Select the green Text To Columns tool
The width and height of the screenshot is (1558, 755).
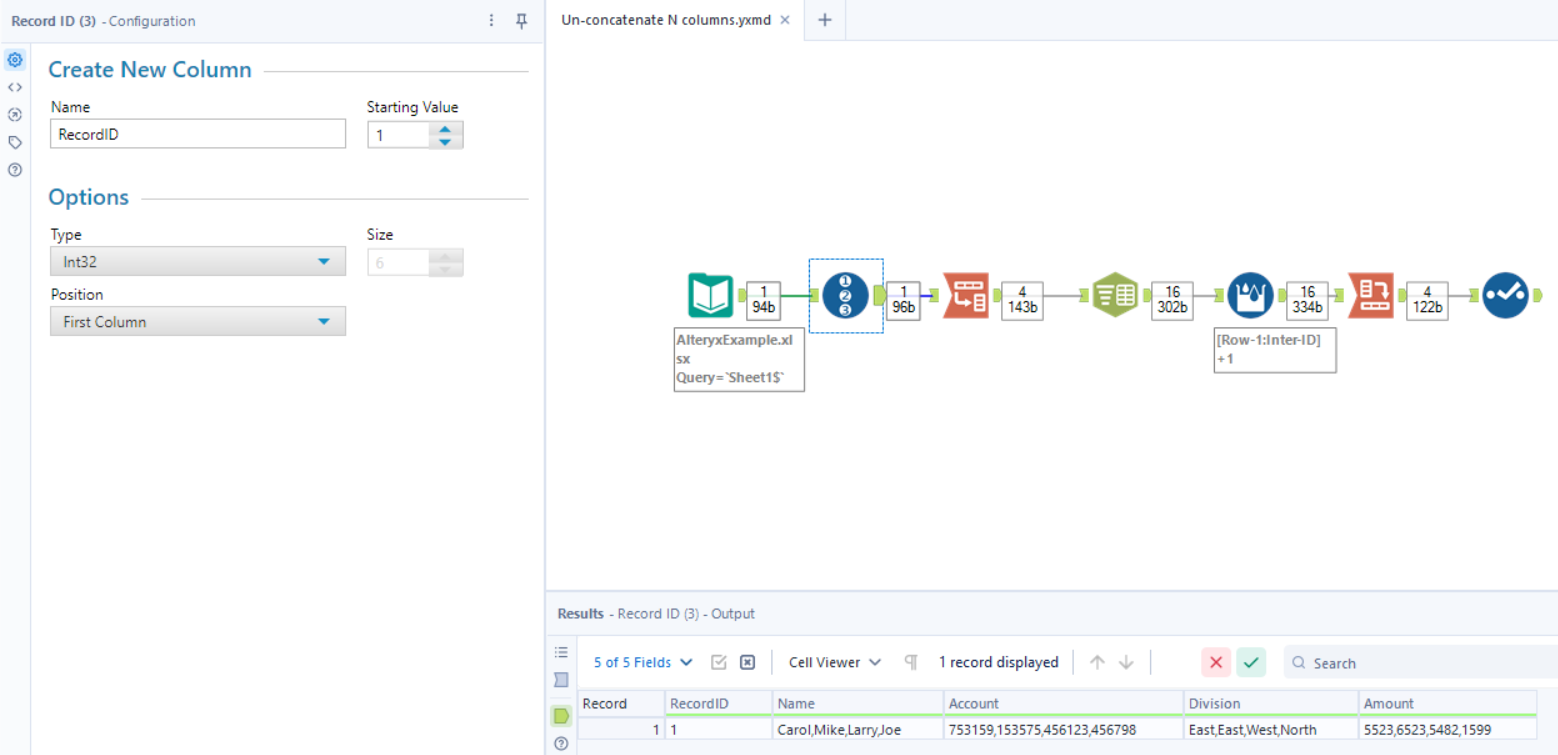point(1114,295)
